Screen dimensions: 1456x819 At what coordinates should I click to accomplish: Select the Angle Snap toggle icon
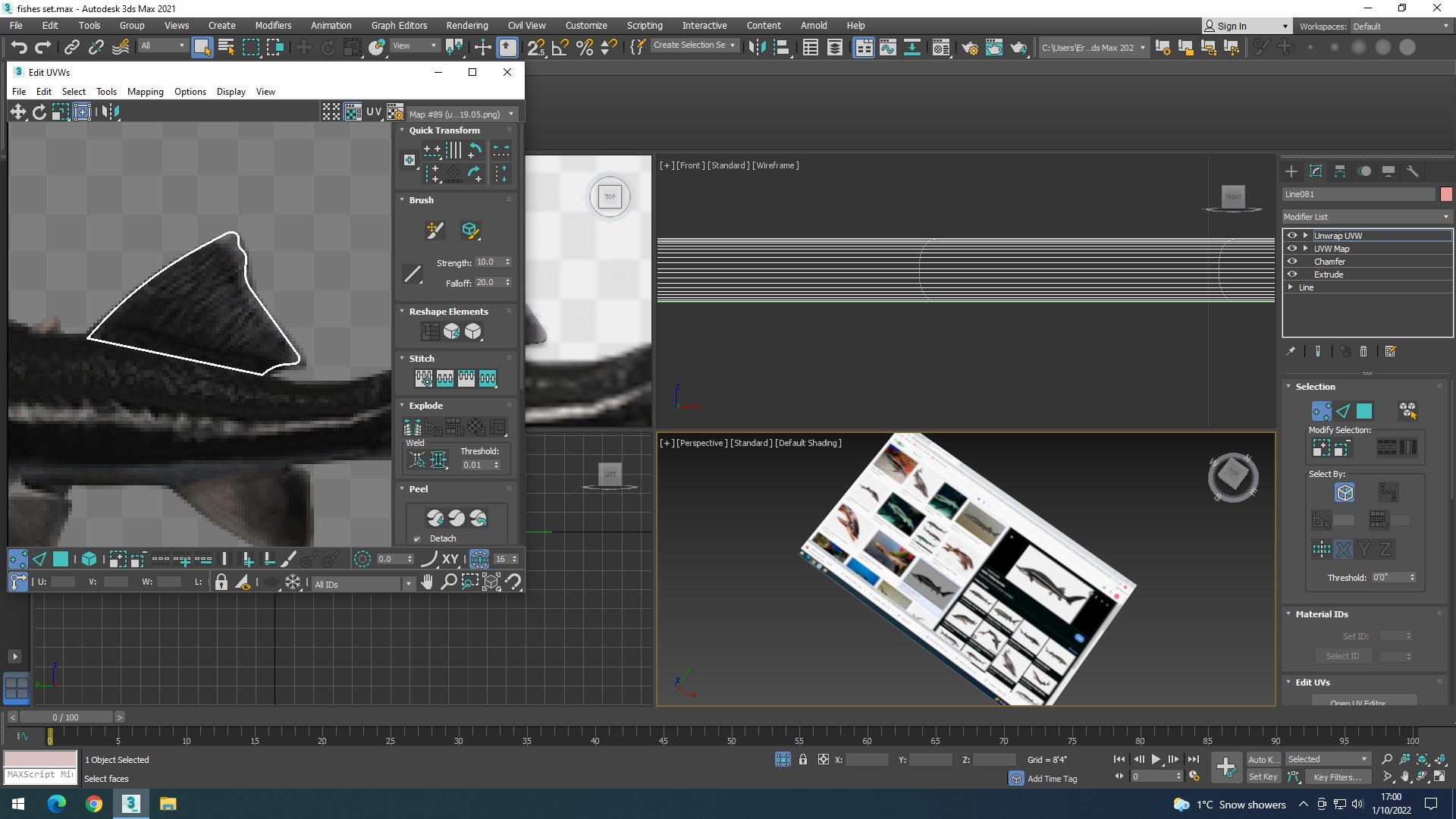pos(560,48)
